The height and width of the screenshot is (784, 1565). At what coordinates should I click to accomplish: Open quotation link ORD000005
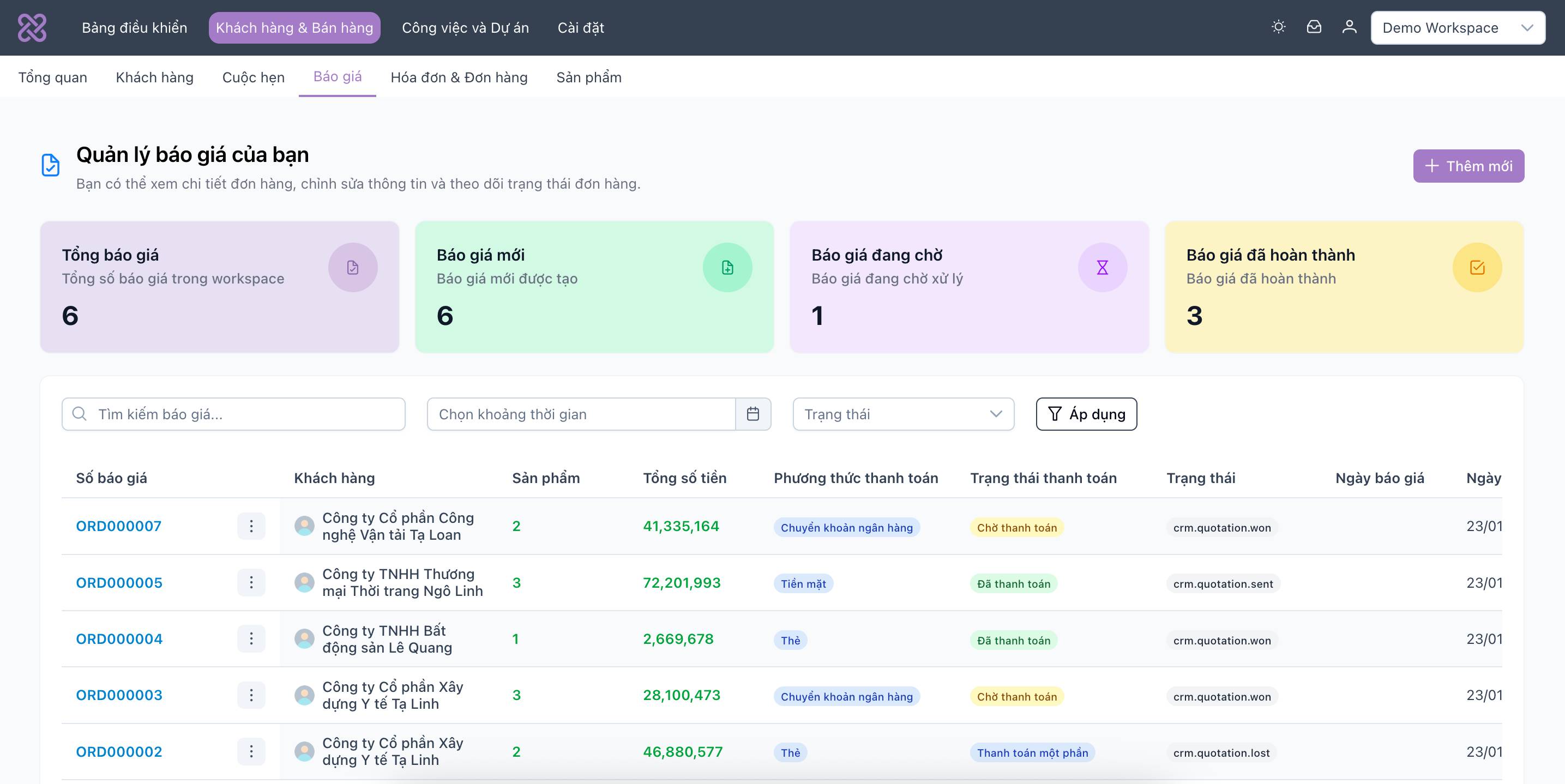point(119,582)
